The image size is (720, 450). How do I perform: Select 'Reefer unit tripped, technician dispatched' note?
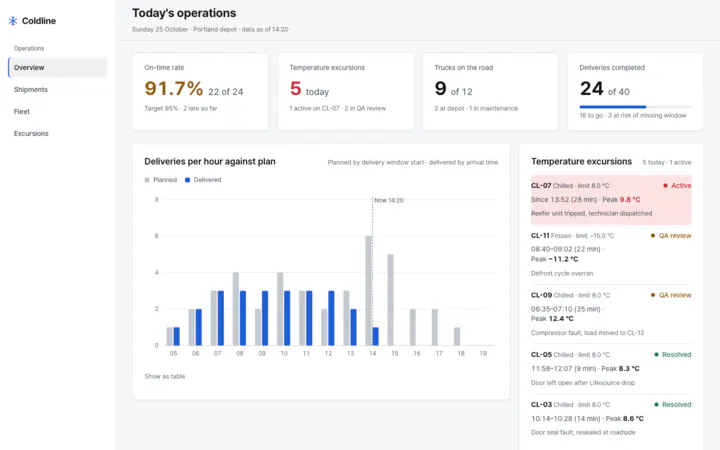tap(591, 214)
